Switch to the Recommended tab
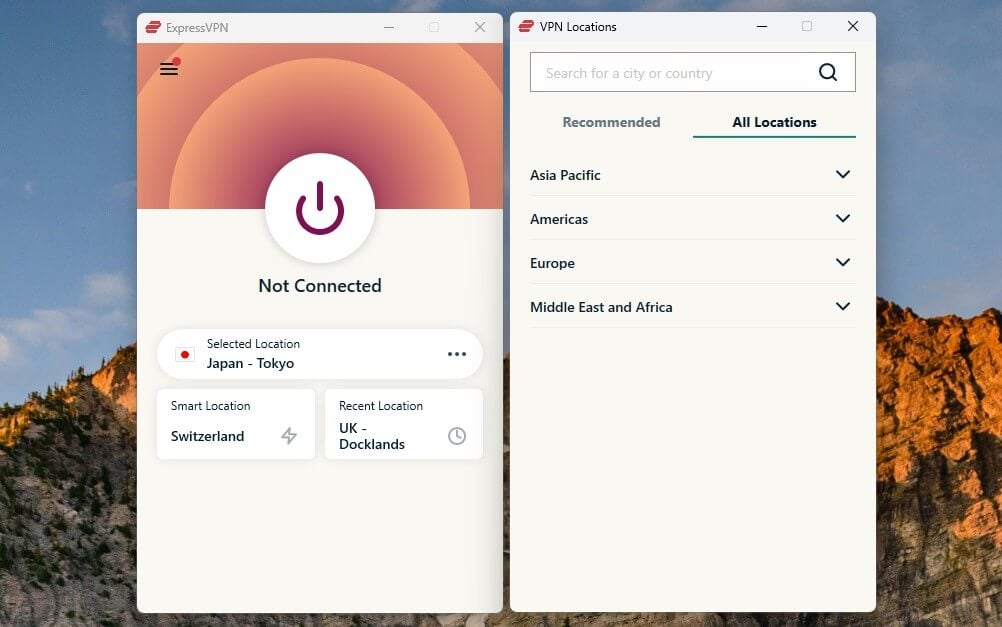This screenshot has height=627, width=1002. (x=611, y=122)
